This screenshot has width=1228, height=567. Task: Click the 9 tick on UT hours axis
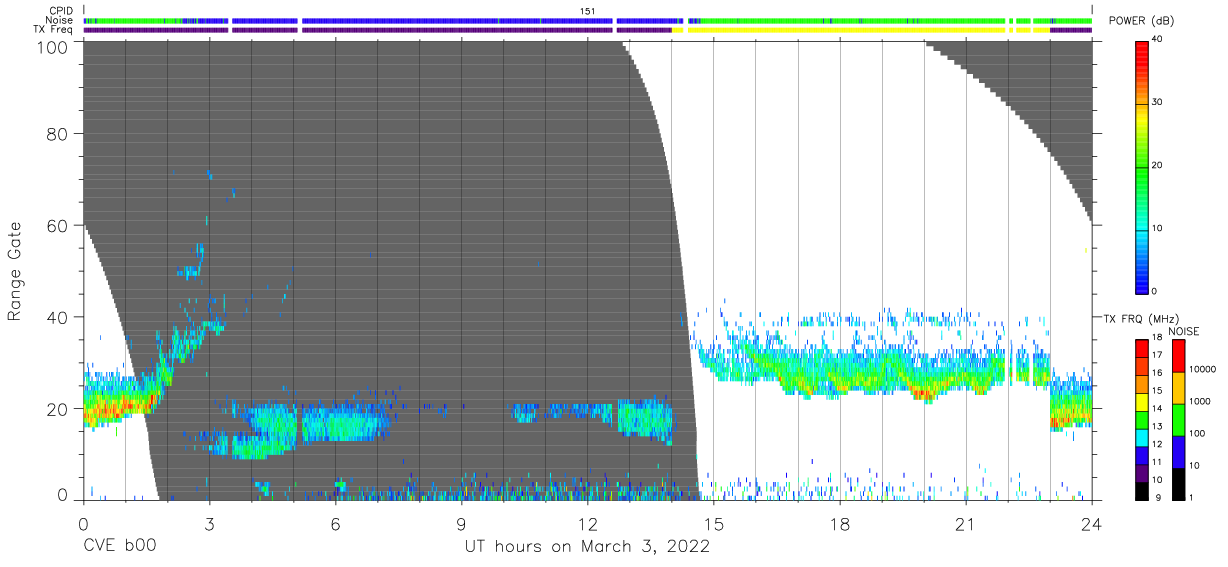[461, 523]
